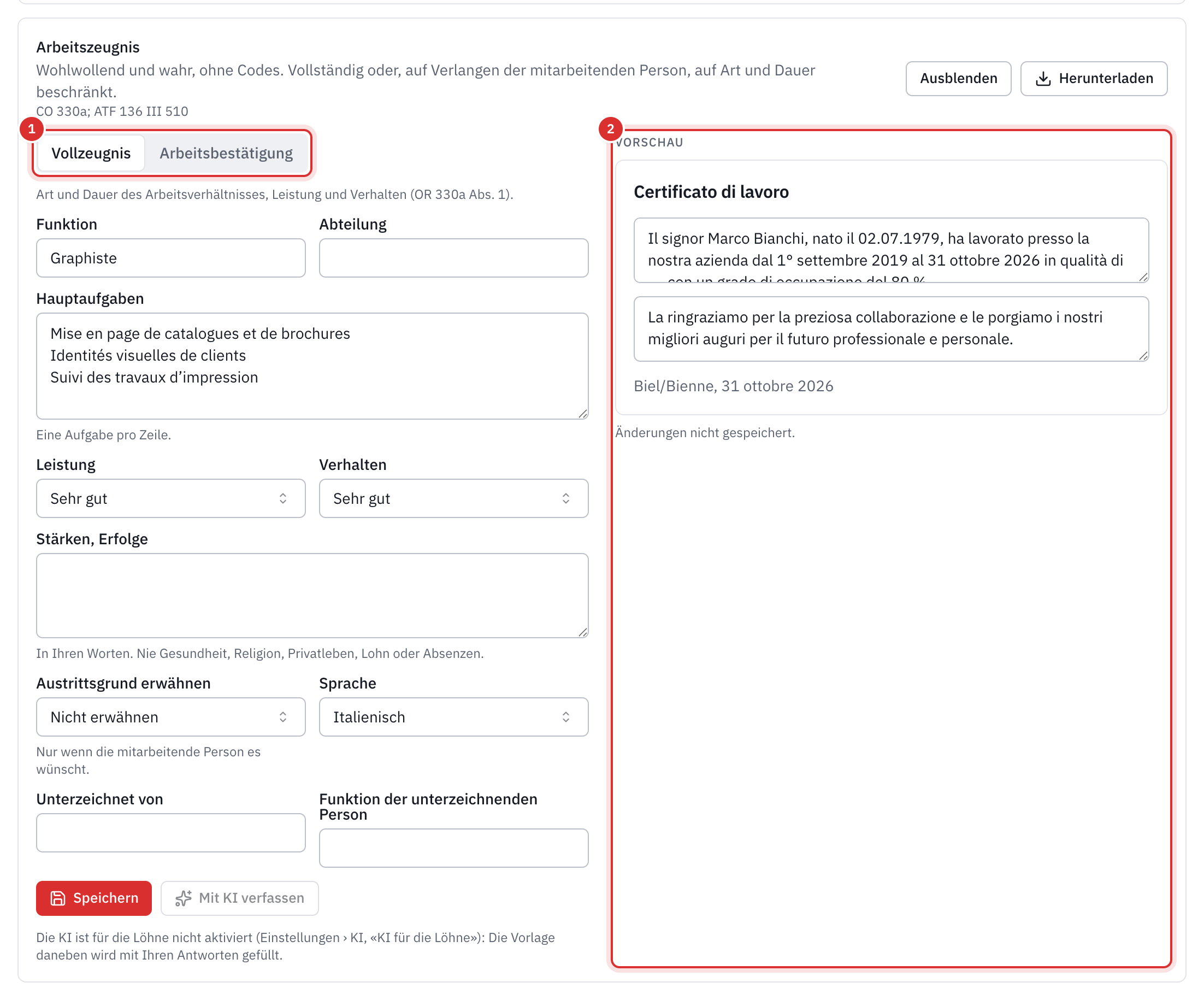Click the date text Biel/Bienne, 31 ottobre 2026
The image size is (1204, 1000).
tap(733, 386)
